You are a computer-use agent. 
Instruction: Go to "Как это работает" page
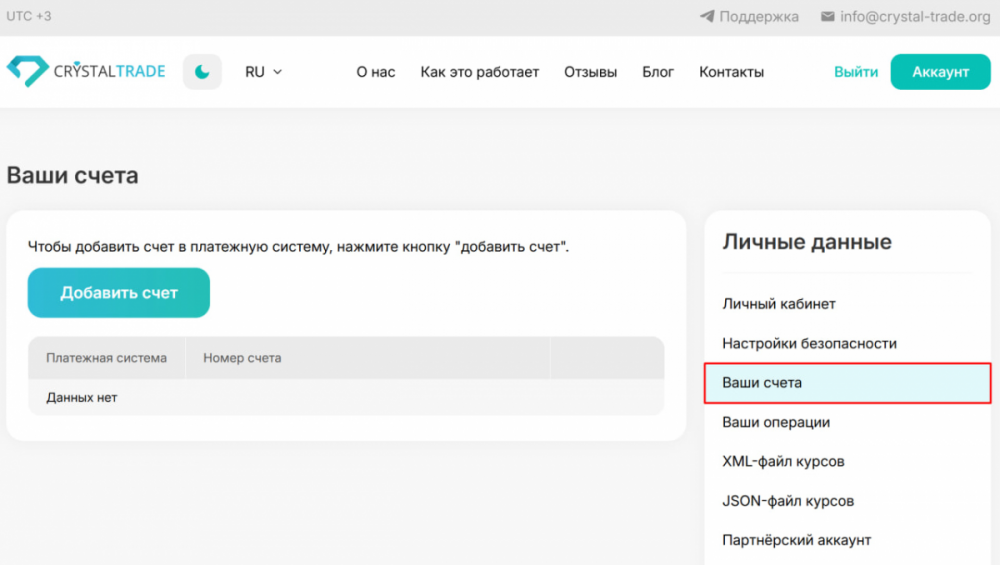[479, 72]
